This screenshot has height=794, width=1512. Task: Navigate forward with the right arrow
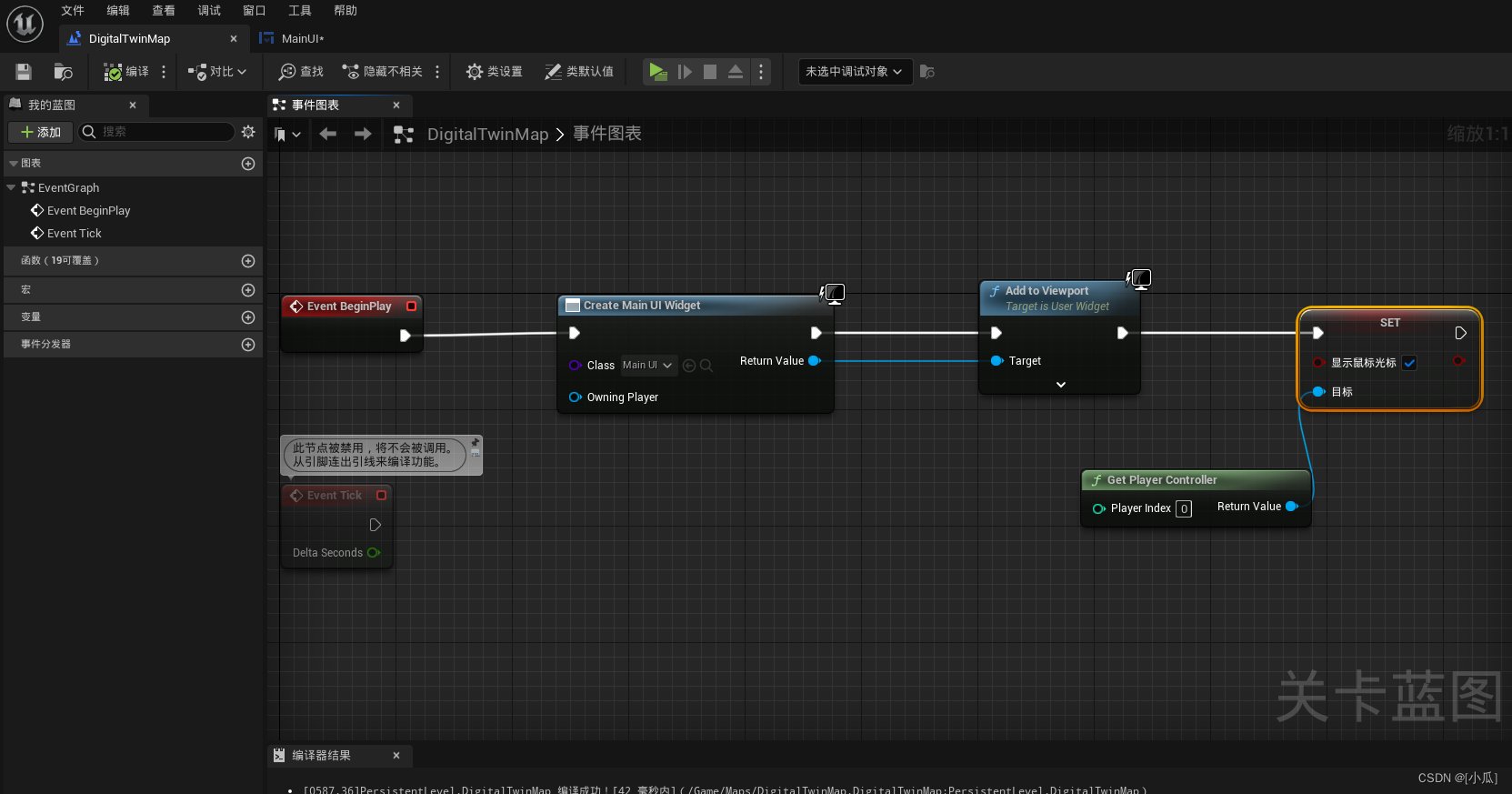click(x=363, y=135)
